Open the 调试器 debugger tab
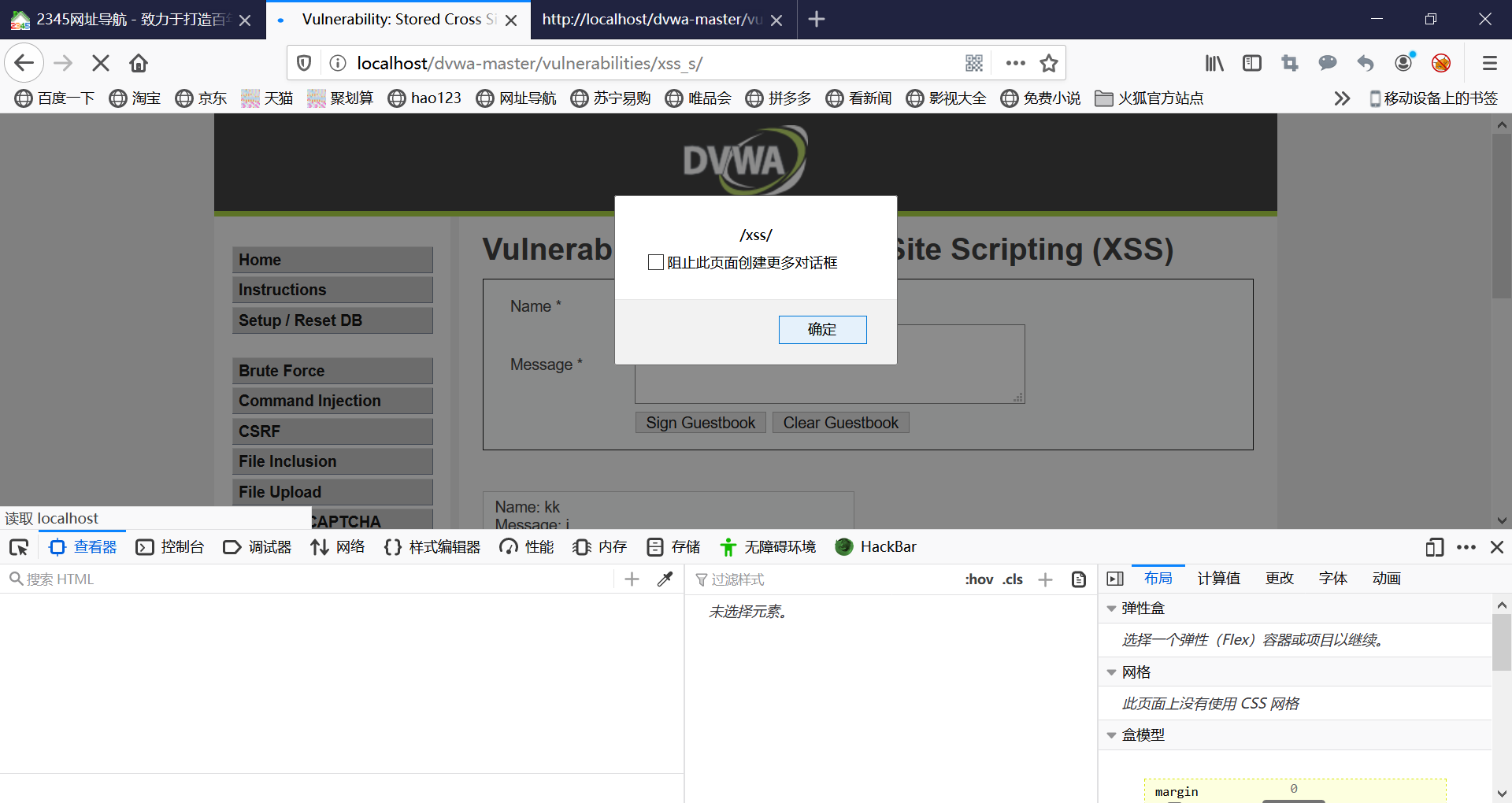The height and width of the screenshot is (803, 1512). tap(258, 547)
